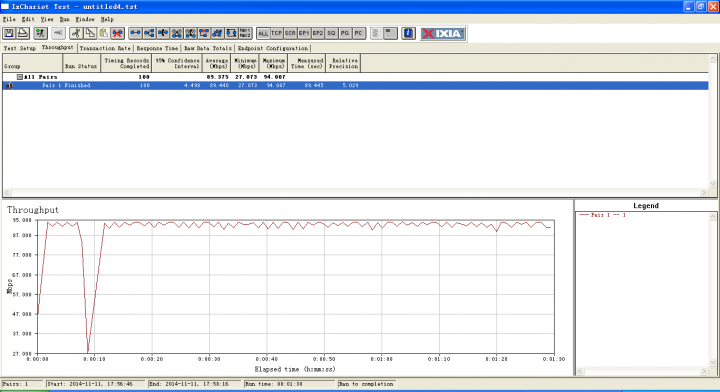Collapse the All Pairs group
Image resolution: width=720 pixels, height=392 pixels.
click(20, 77)
